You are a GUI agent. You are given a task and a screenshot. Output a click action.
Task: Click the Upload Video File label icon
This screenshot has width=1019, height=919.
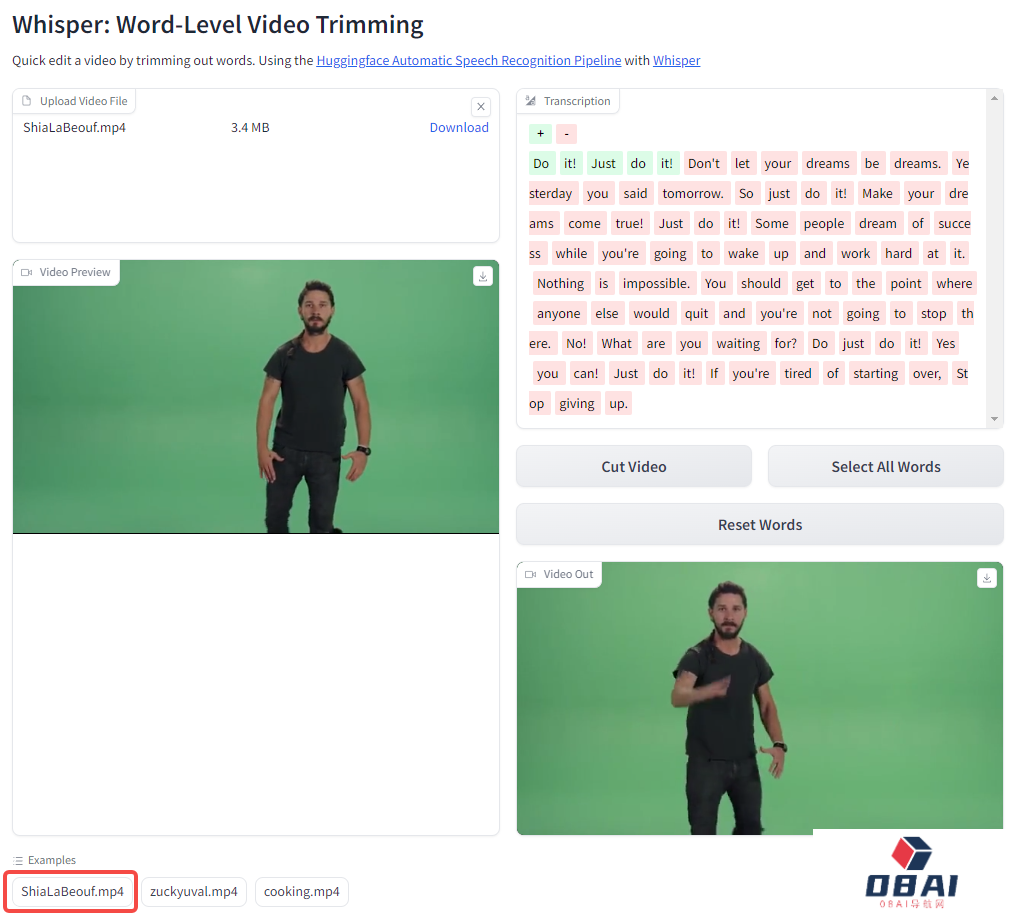[x=27, y=101]
